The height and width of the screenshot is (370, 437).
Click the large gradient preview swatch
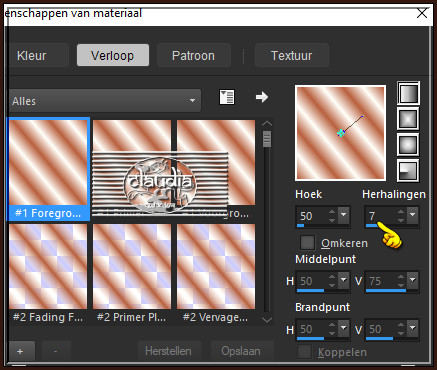coord(340,133)
